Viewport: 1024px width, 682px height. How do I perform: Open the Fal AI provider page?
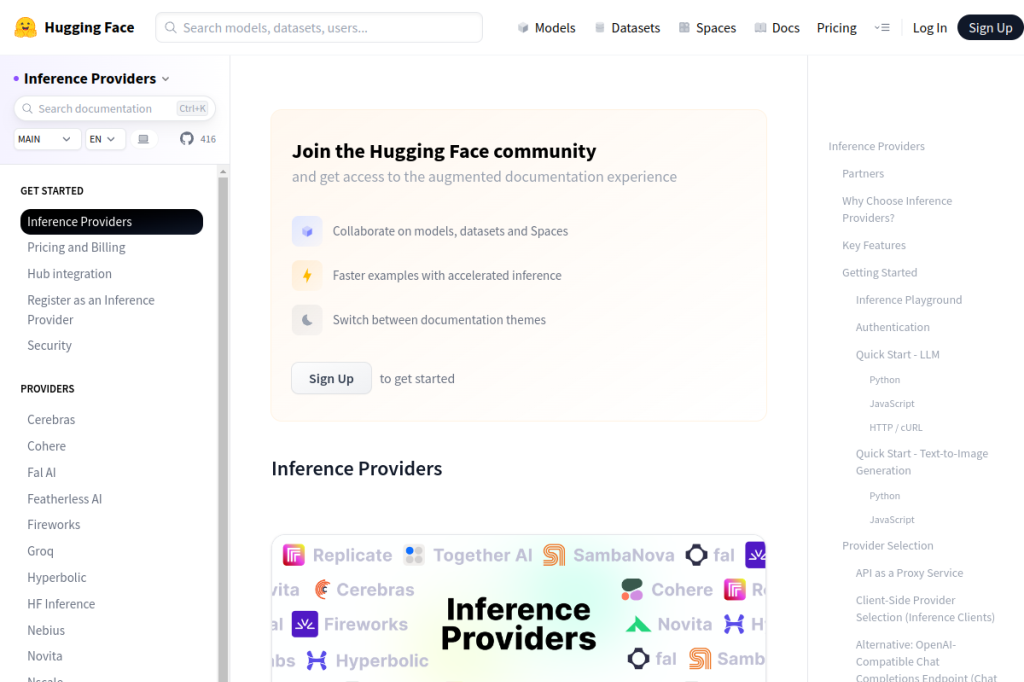pyautogui.click(x=41, y=472)
